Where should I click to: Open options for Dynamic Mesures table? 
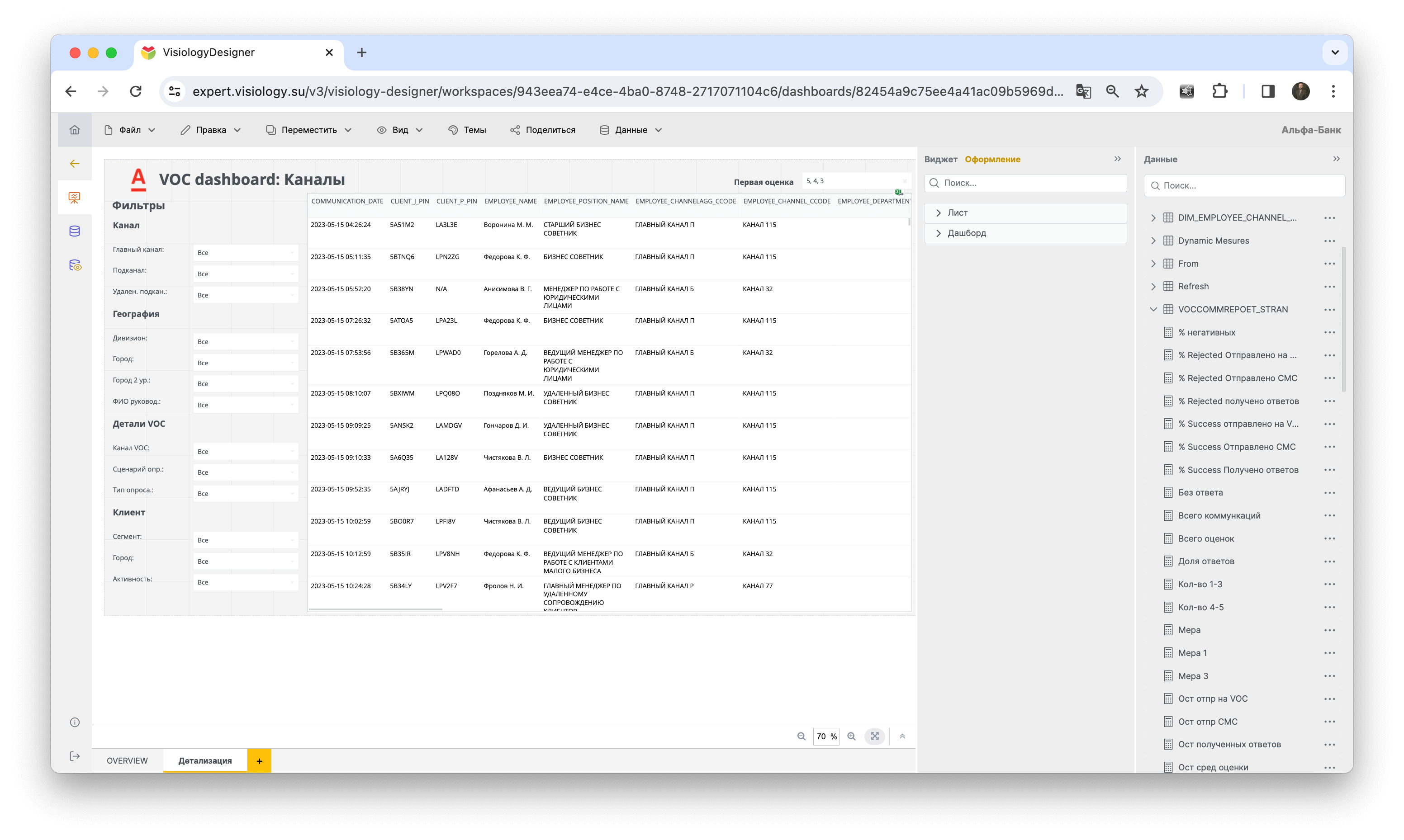click(1330, 241)
